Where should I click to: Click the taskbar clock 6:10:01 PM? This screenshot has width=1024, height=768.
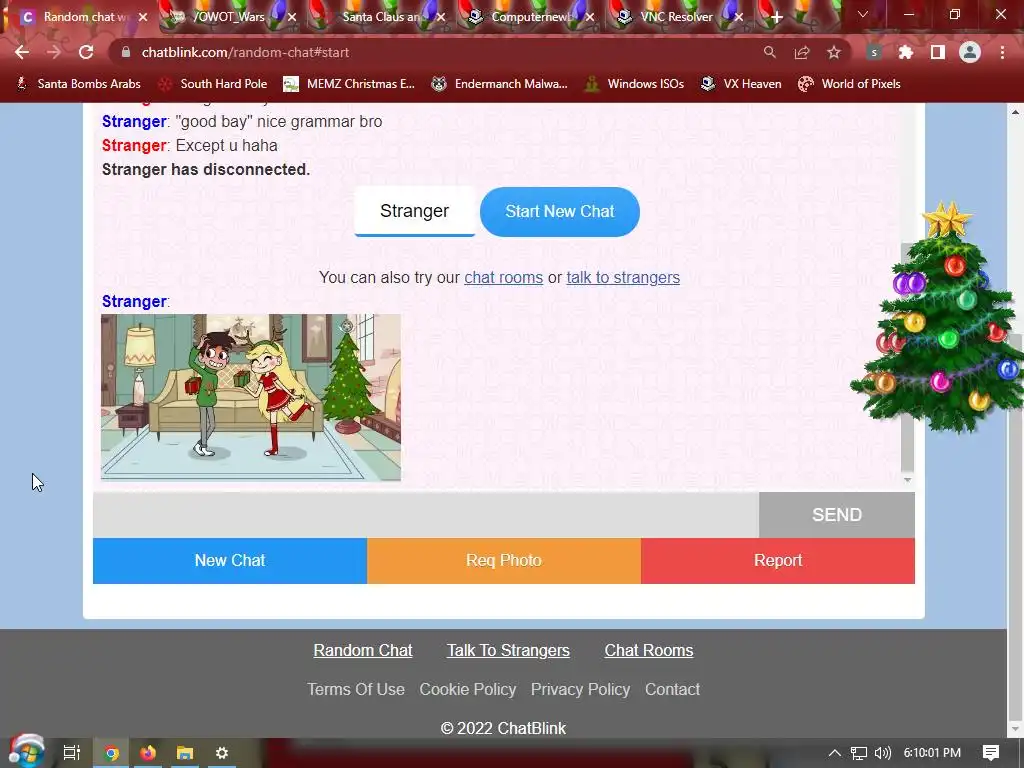point(932,753)
